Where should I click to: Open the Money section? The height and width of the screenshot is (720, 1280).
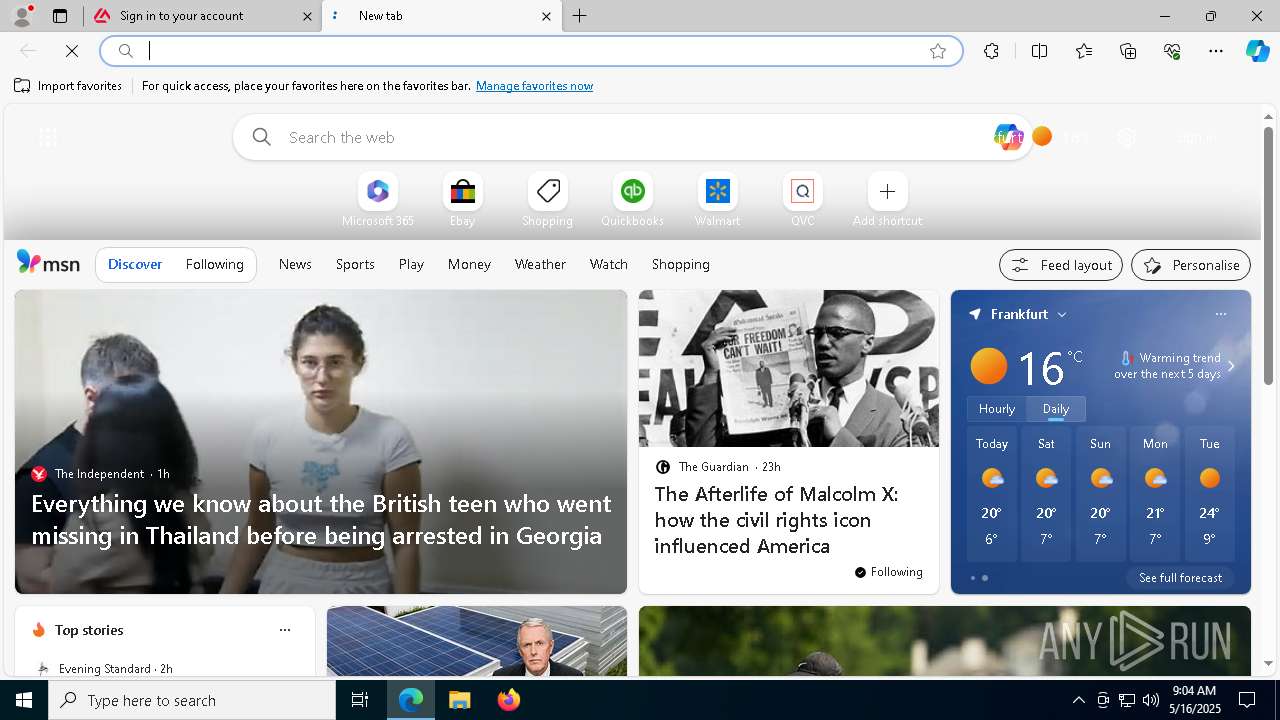click(469, 264)
